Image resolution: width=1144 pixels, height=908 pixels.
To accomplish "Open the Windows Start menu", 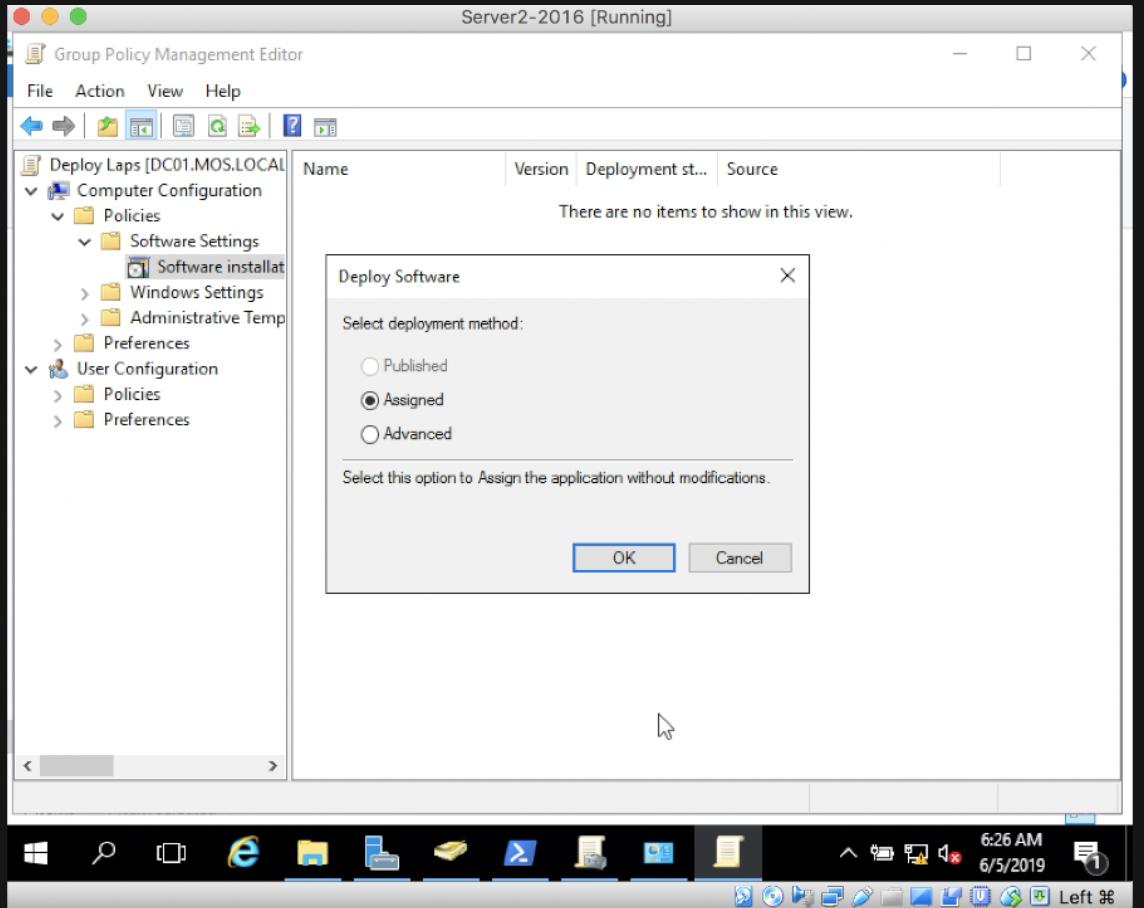I will 36,852.
